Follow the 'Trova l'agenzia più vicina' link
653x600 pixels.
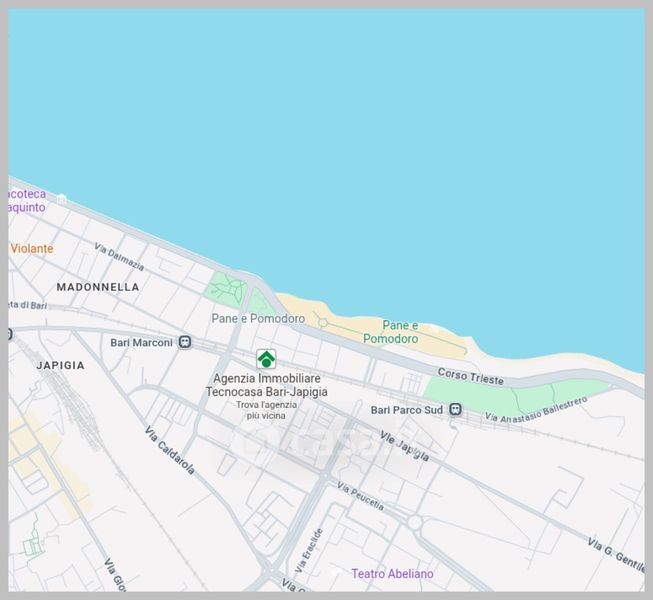pos(266,410)
